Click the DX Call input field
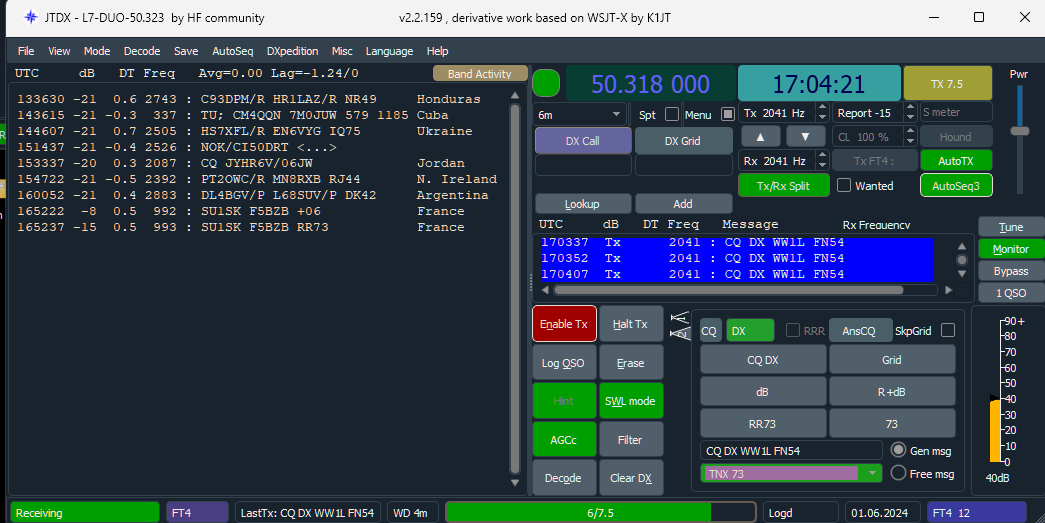This screenshot has width=1045, height=523. (582, 166)
